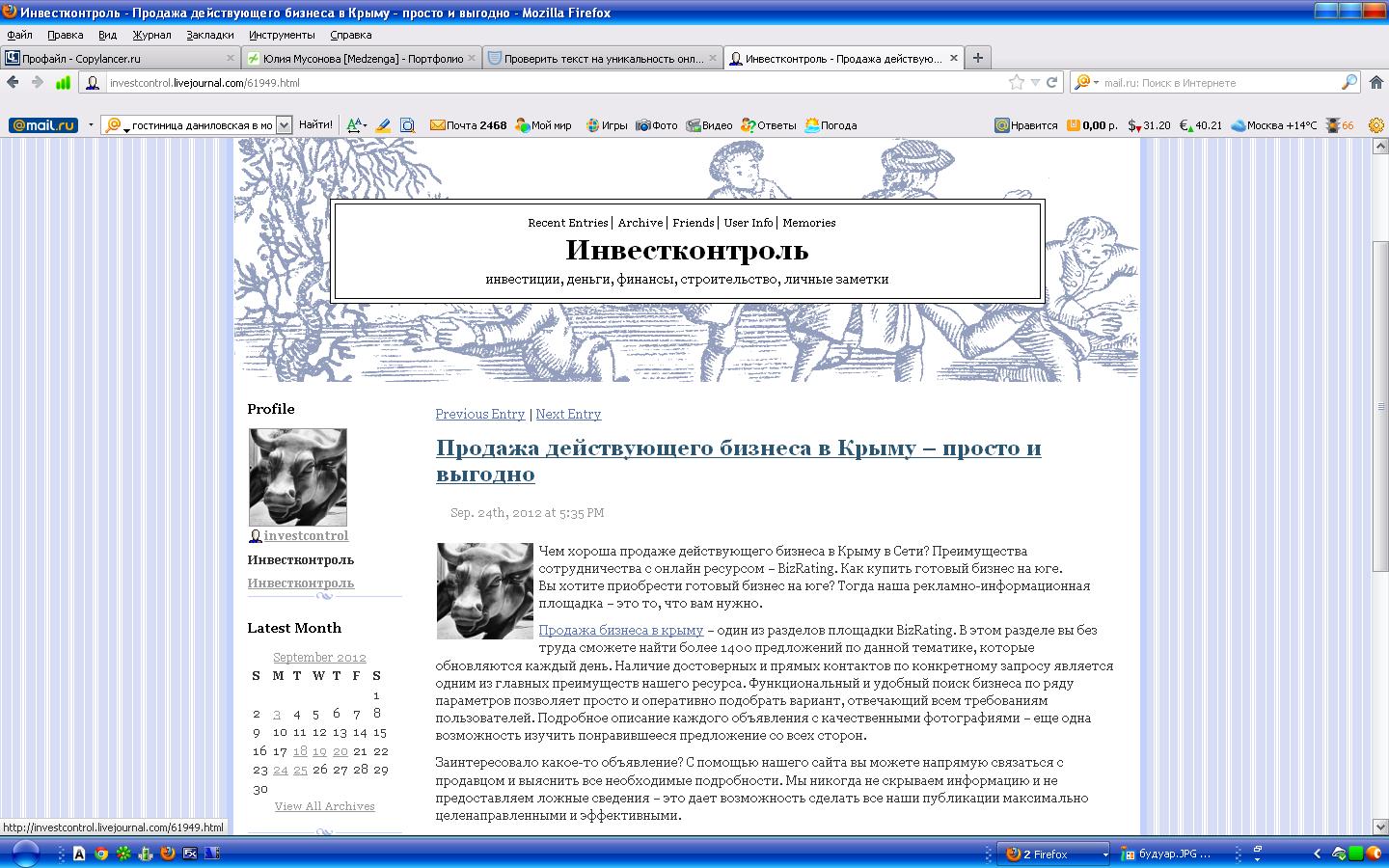
Task: Click the Нравится button in the toolbar
Action: click(1026, 125)
